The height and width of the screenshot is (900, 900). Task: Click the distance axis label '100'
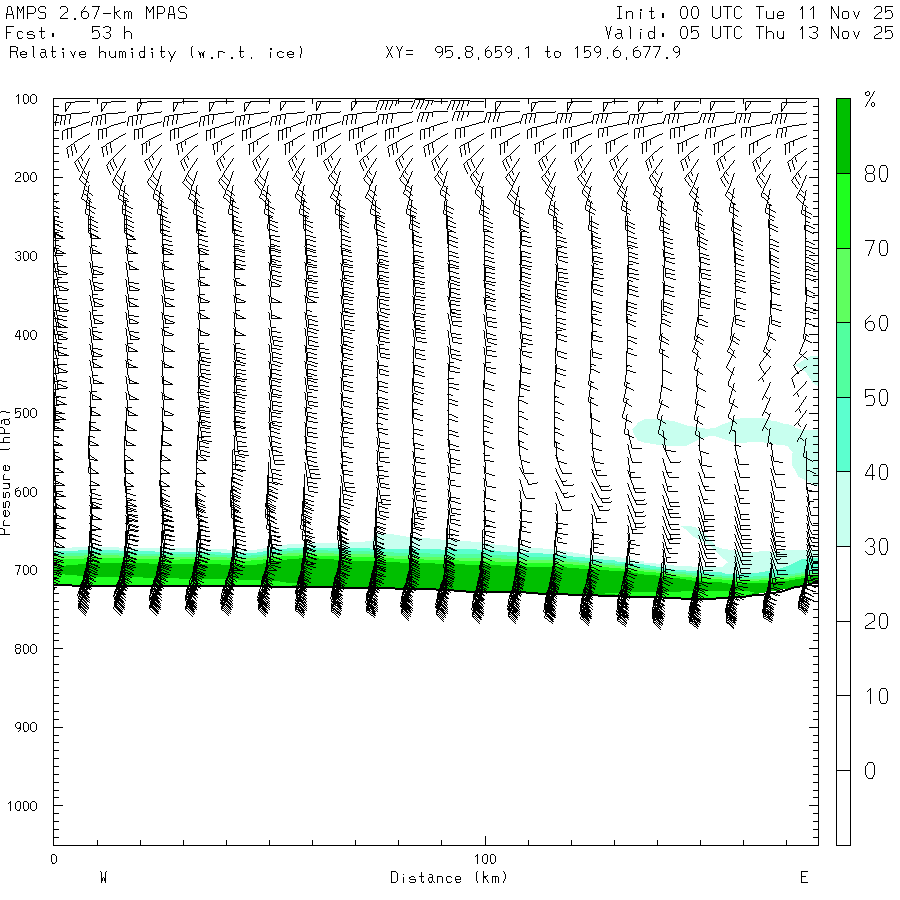[x=485, y=859]
